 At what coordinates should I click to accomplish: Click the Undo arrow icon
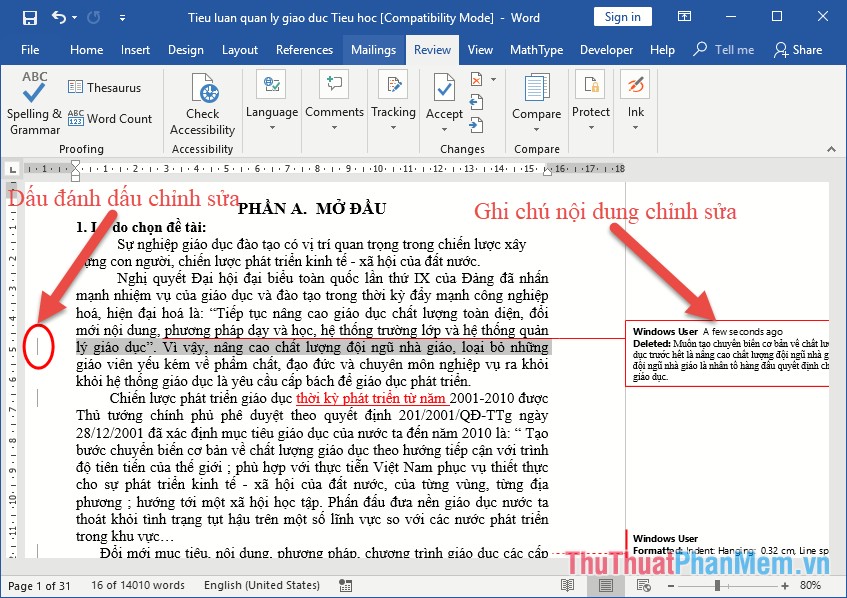pyautogui.click(x=58, y=18)
